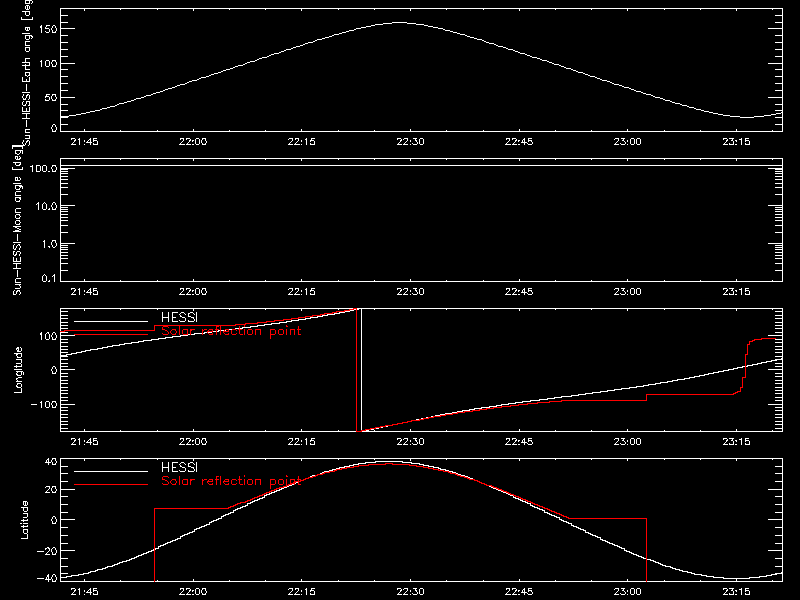Screen dimensions: 800x600
Task: Click the white HESSI legend line in Longitude plot
Action: (x=111, y=321)
